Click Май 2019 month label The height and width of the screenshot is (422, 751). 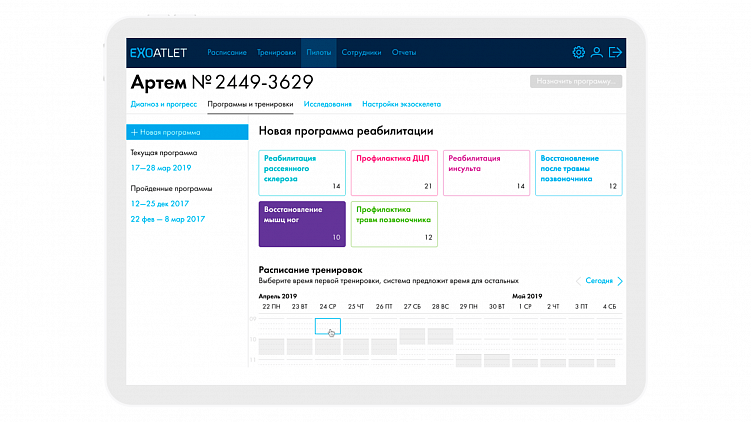pyautogui.click(x=527, y=296)
